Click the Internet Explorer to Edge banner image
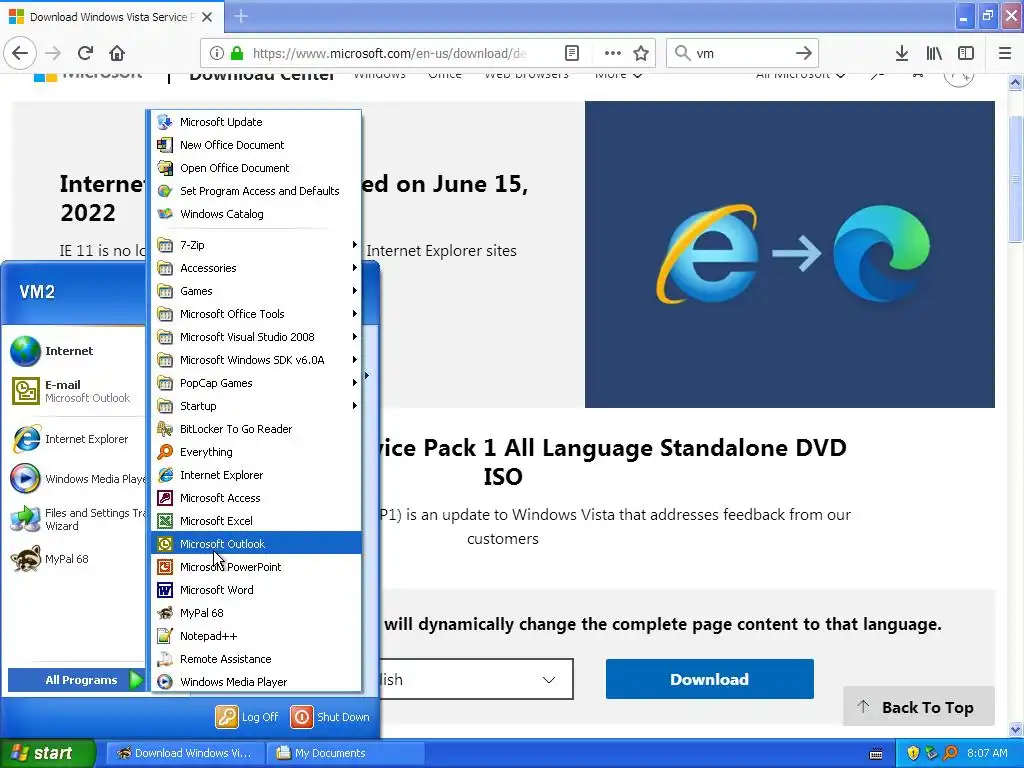The image size is (1024, 768). [790, 254]
